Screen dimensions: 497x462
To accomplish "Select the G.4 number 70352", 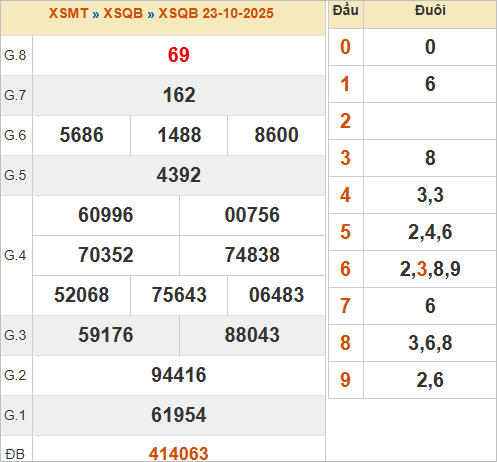I will (x=106, y=255).
